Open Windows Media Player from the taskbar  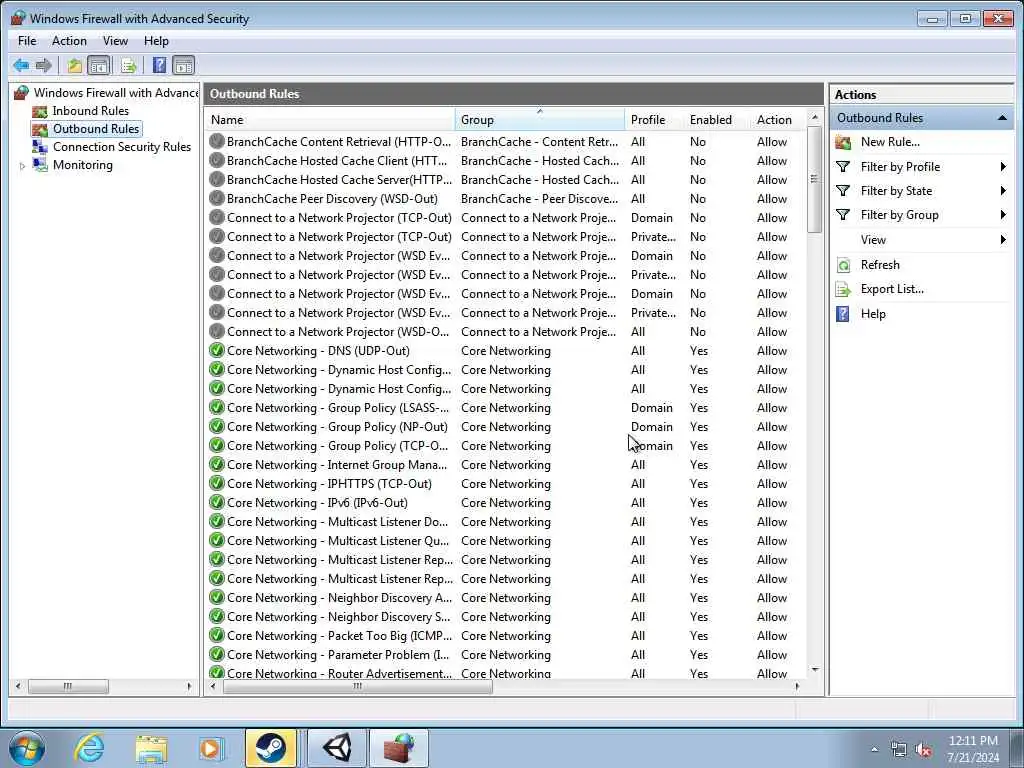211,748
